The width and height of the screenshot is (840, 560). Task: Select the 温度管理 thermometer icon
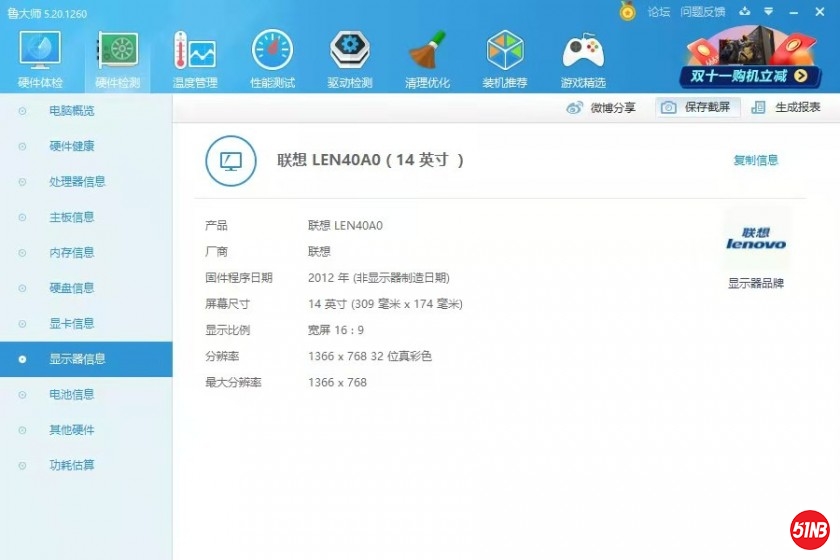pos(194,52)
